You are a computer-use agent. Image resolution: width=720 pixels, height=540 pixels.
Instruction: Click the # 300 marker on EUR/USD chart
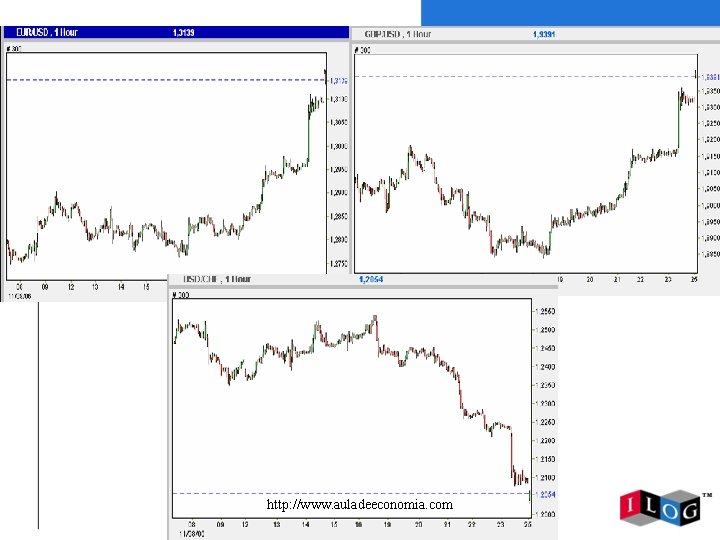coord(14,48)
